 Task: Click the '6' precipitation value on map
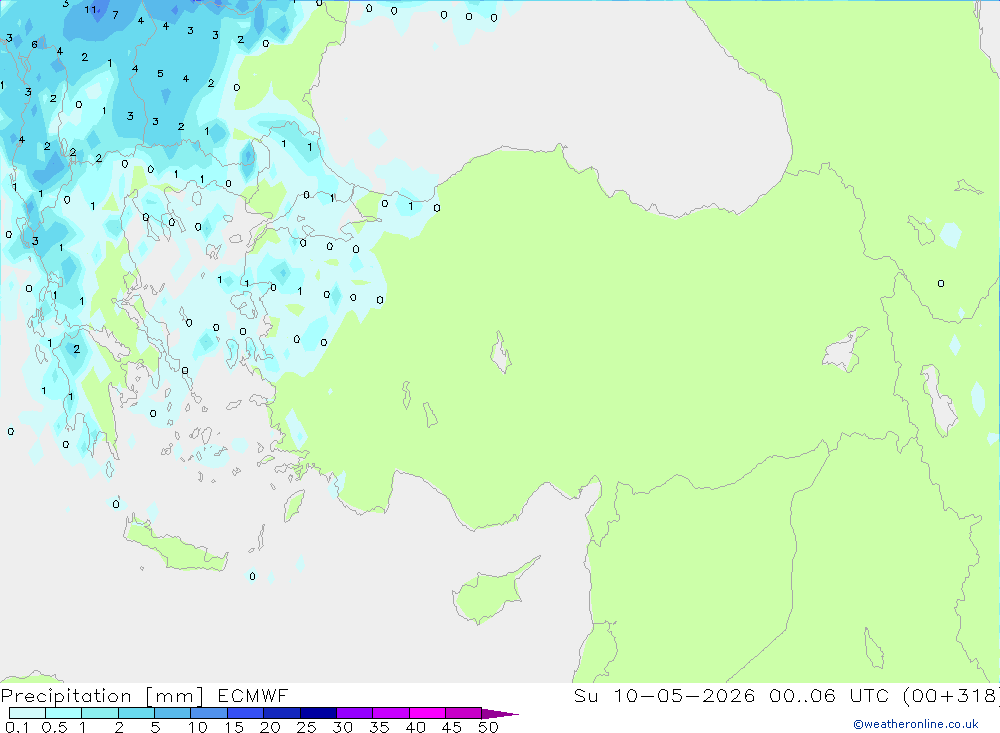pos(34,45)
